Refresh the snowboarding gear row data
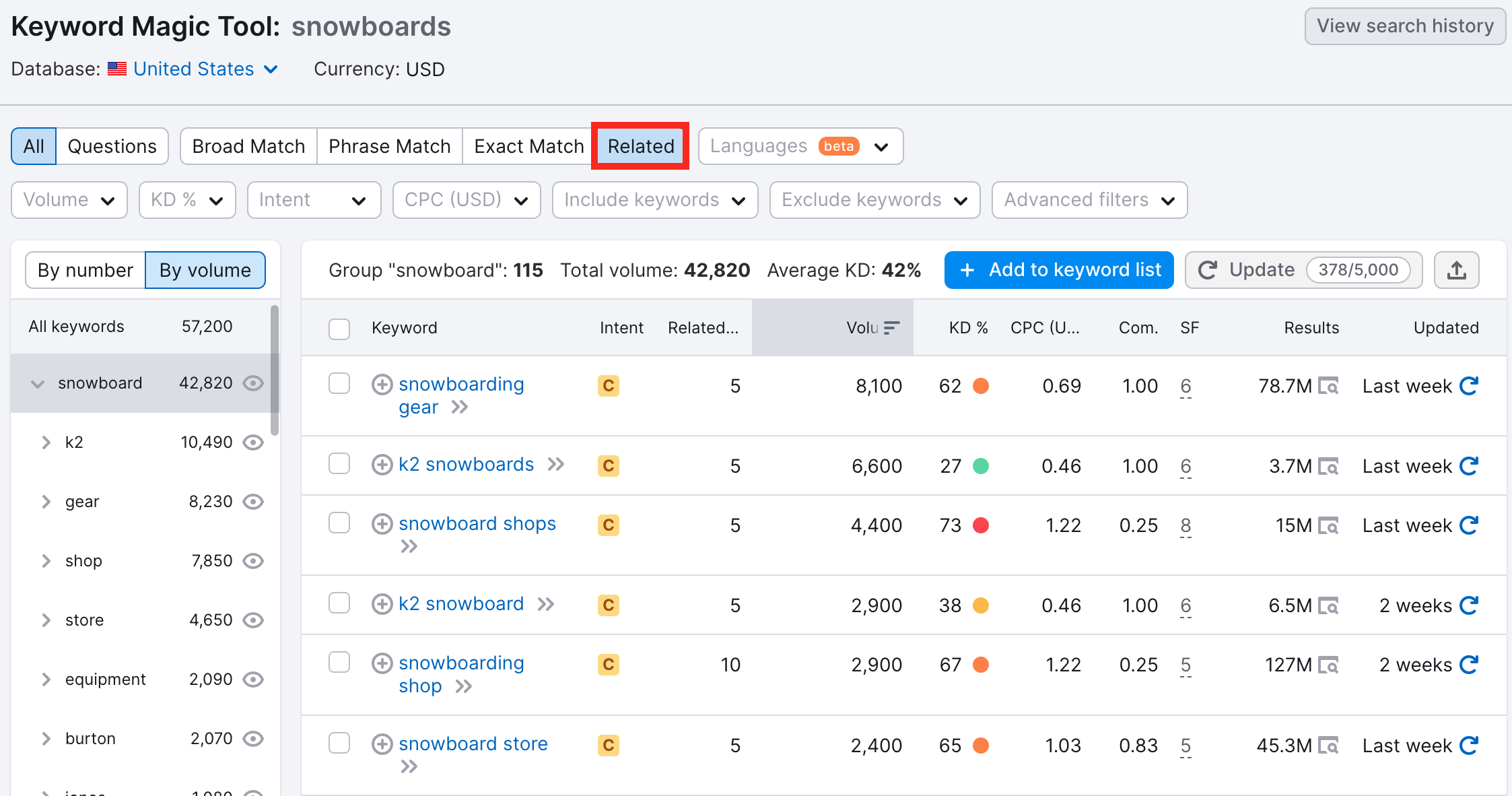The width and height of the screenshot is (1512, 796). pos(1469,386)
